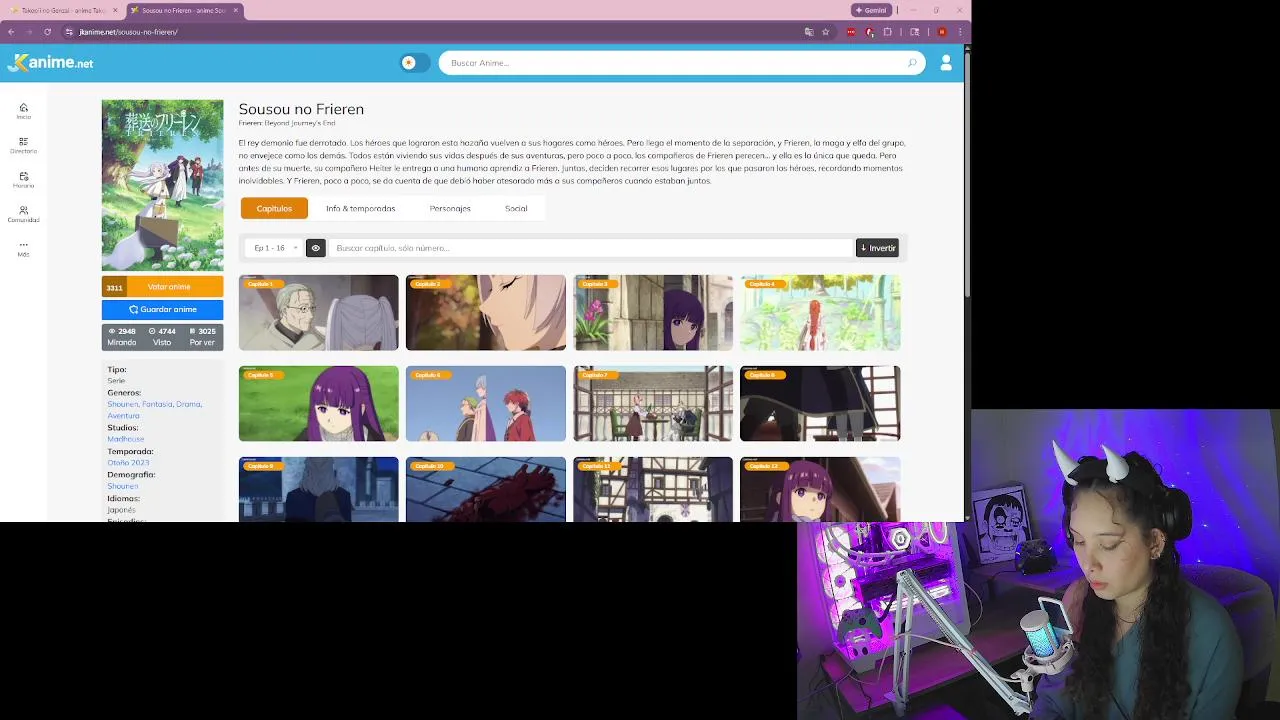Open the Shounen genre link
Screen dimensions: 1280x720
[123, 404]
